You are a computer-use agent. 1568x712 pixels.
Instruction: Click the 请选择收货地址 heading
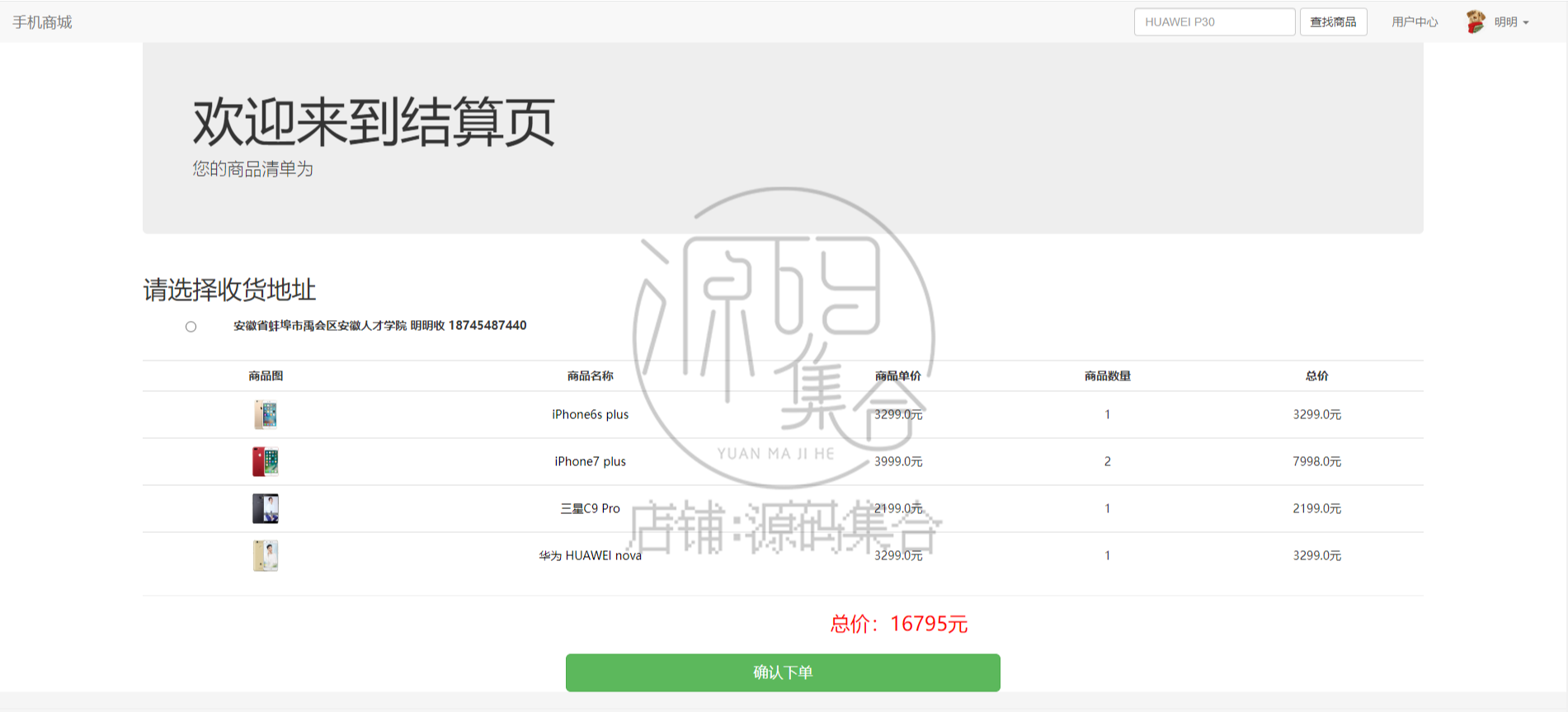pos(229,290)
